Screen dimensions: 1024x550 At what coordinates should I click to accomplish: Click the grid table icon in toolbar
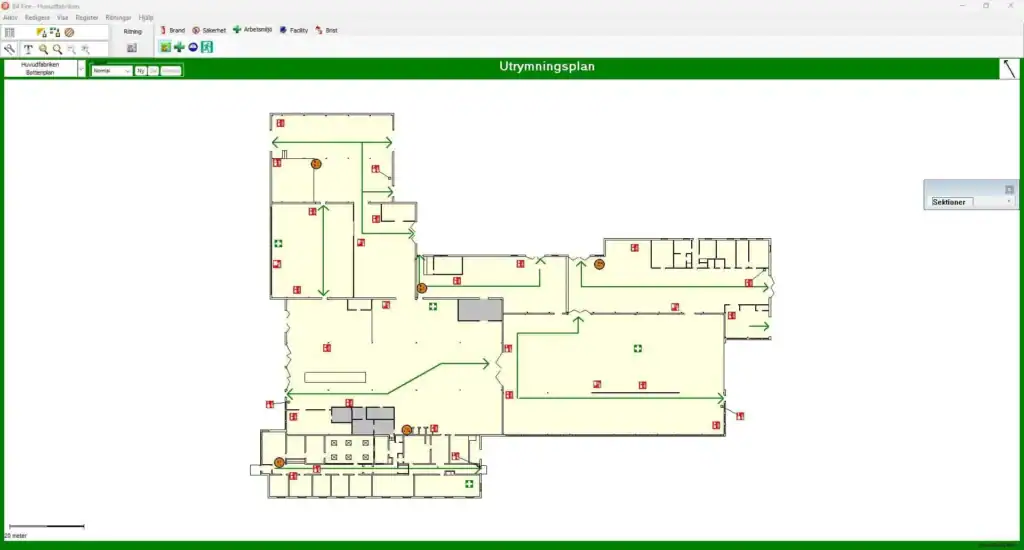click(x=9, y=32)
